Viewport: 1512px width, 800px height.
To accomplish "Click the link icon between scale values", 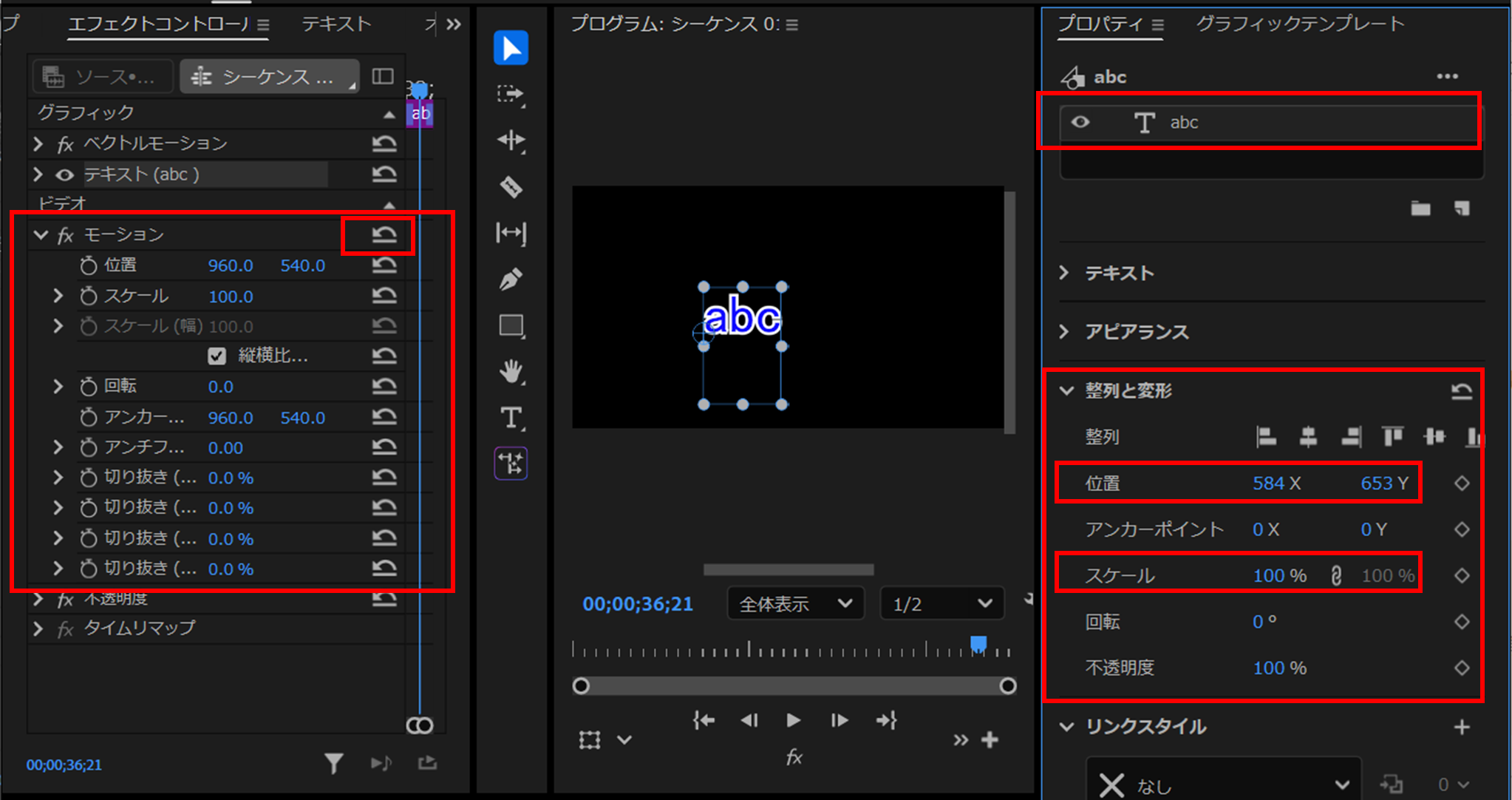I will point(1335,574).
